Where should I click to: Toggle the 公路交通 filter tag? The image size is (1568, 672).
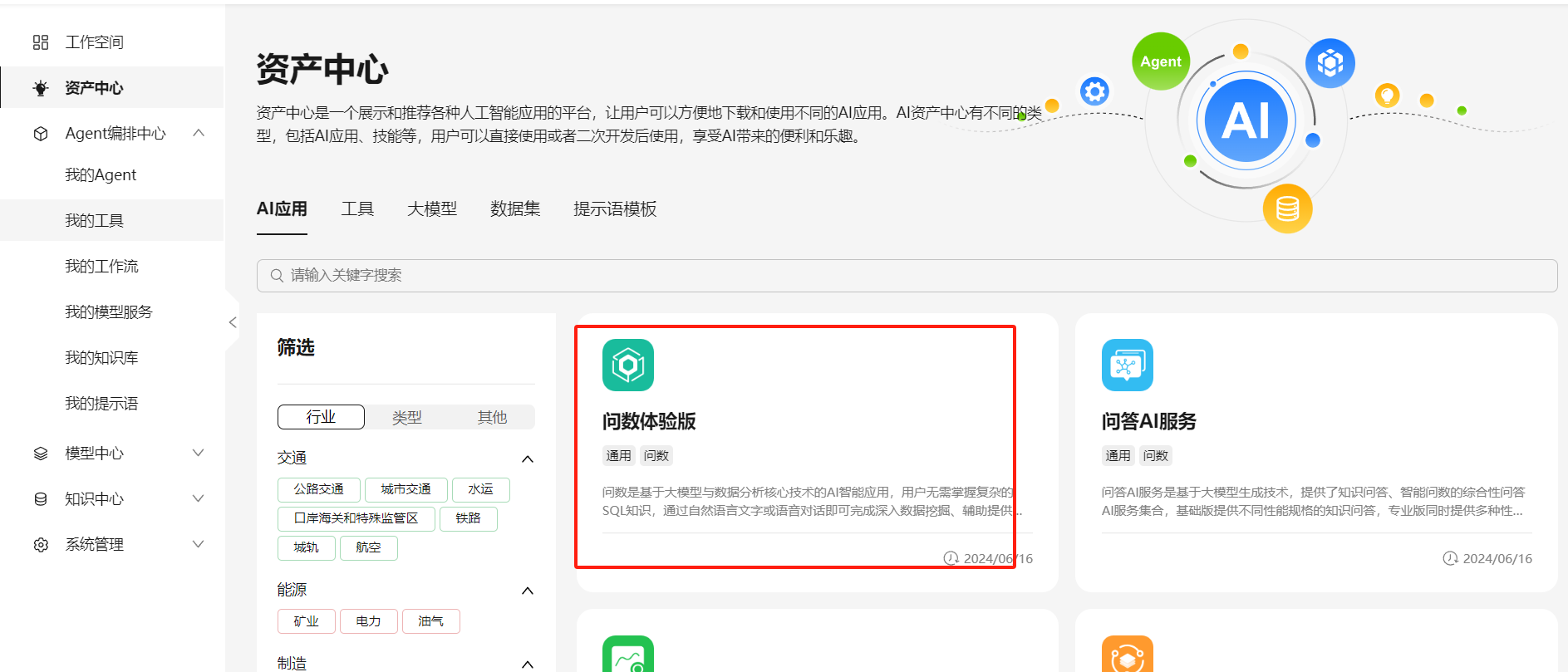[319, 490]
